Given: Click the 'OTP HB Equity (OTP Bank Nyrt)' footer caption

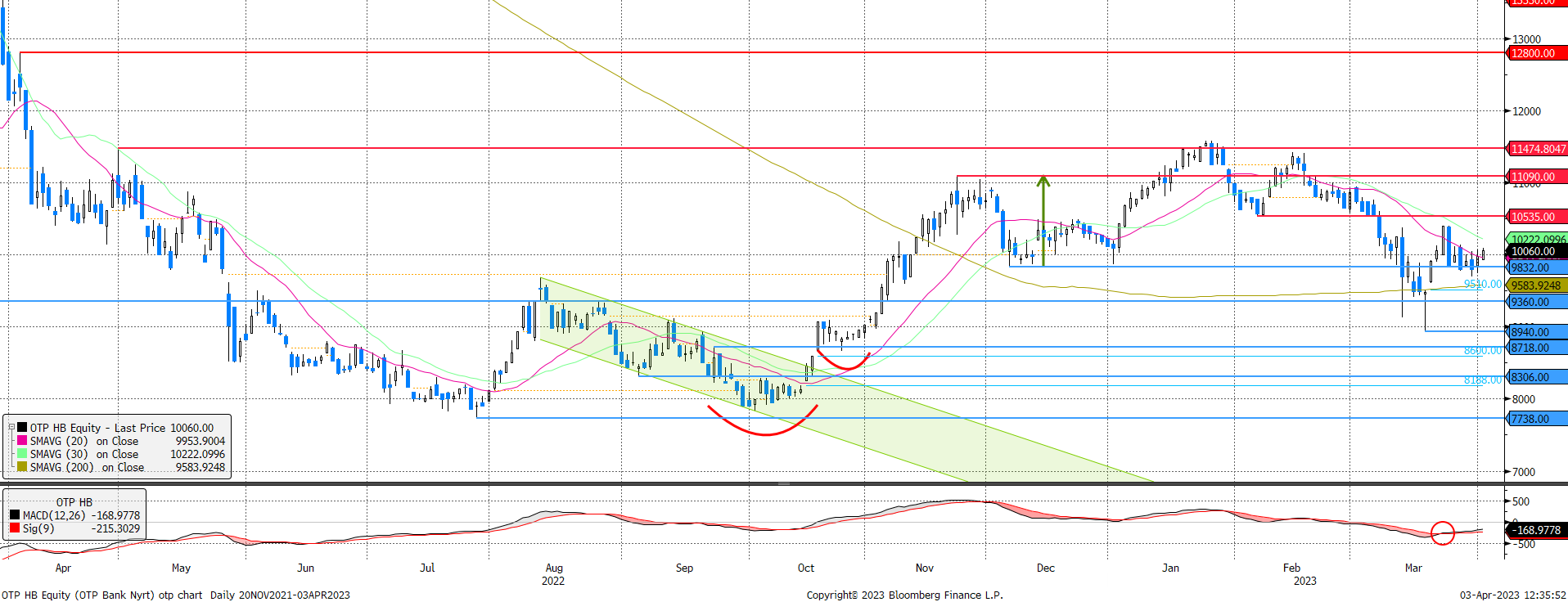Looking at the screenshot, I should pyautogui.click(x=79, y=595).
